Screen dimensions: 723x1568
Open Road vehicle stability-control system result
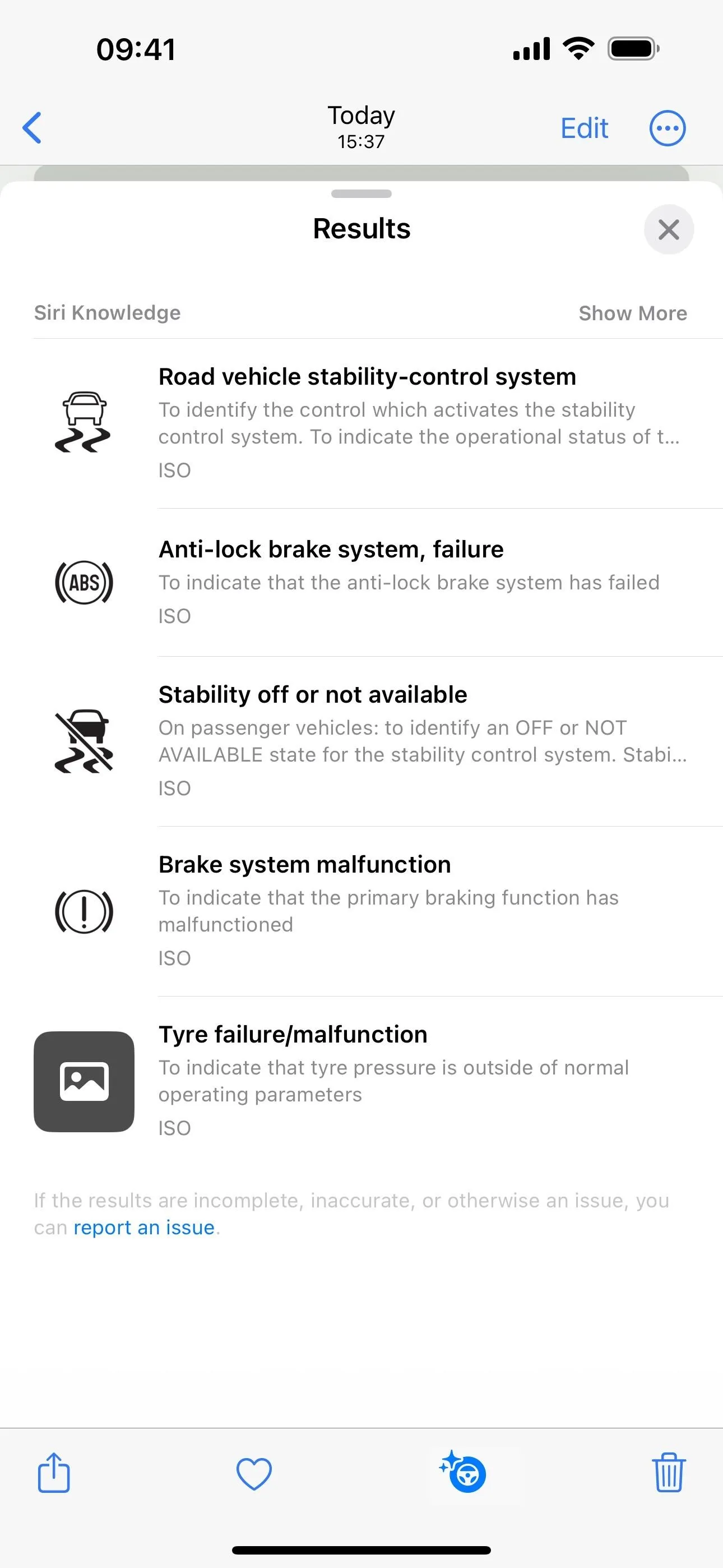click(378, 423)
